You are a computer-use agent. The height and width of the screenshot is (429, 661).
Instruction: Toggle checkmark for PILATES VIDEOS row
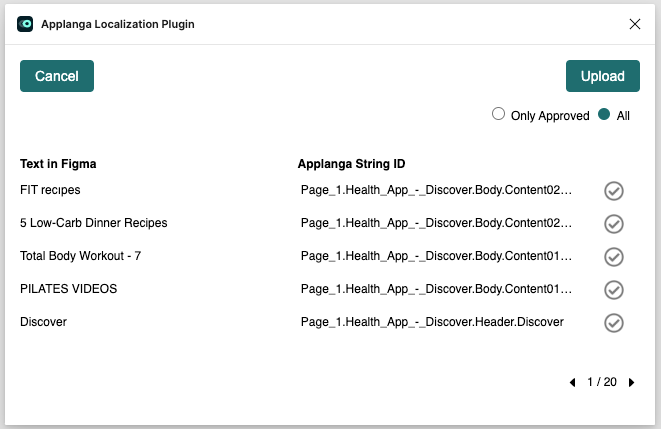(613, 290)
